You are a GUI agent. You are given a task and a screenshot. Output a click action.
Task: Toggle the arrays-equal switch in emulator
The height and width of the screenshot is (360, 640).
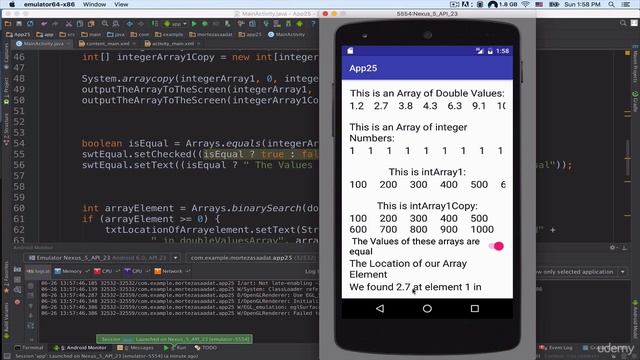[496, 246]
